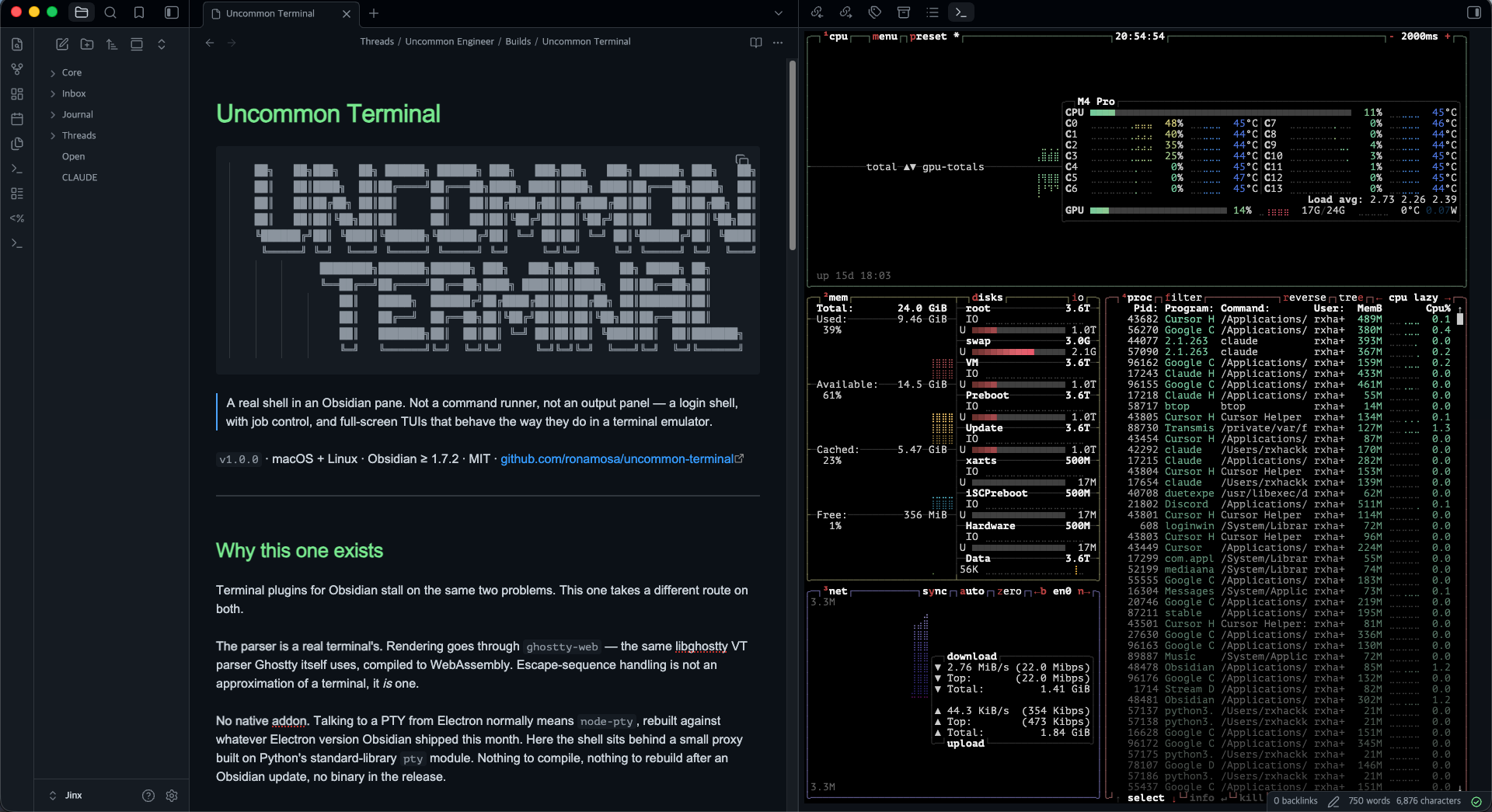Toggle the right sidebar
The image size is (1492, 812).
pos(1473,12)
